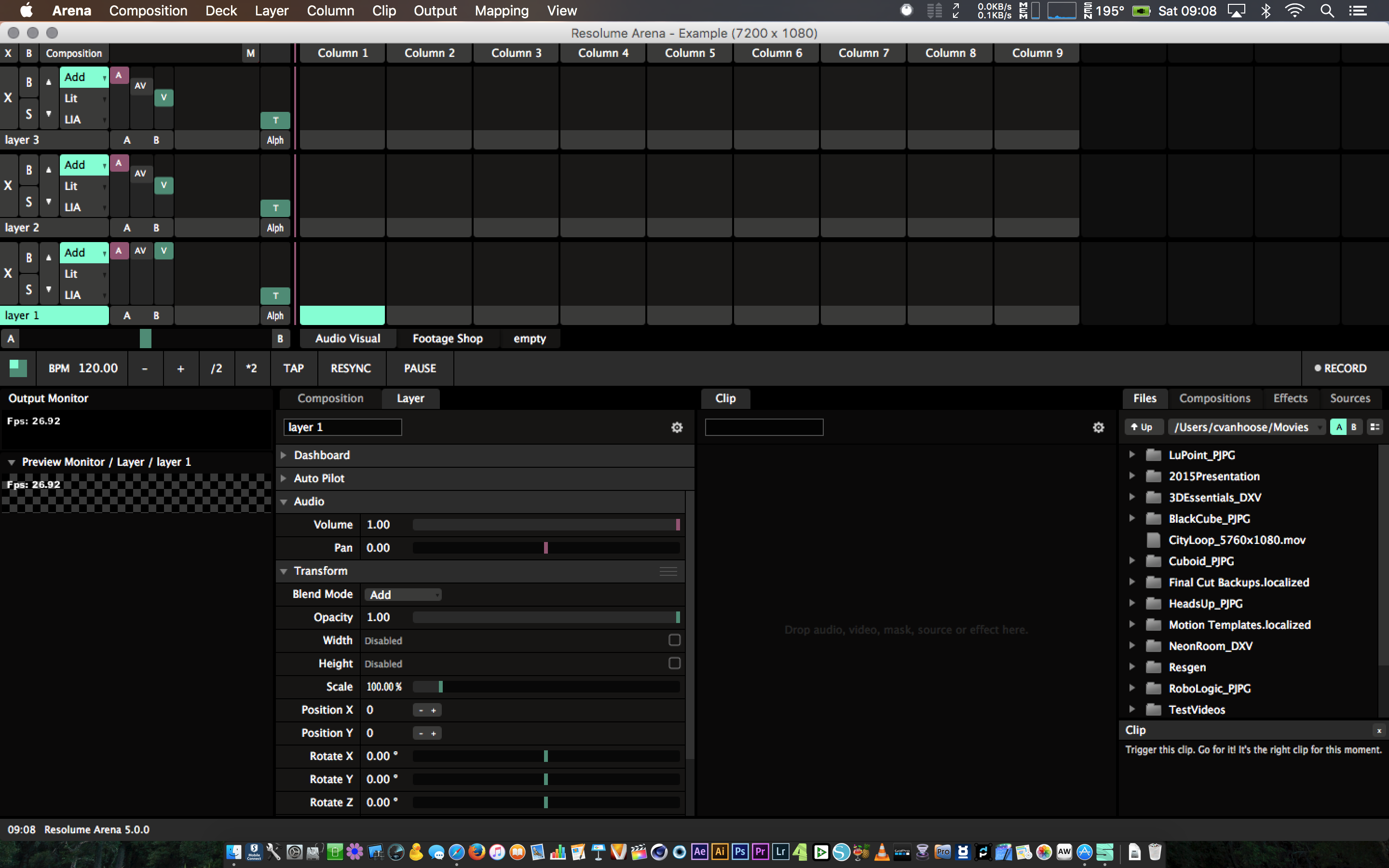Expand the NeonRoom_DXV folder
Screen dimensions: 1389x868
tap(1132, 646)
